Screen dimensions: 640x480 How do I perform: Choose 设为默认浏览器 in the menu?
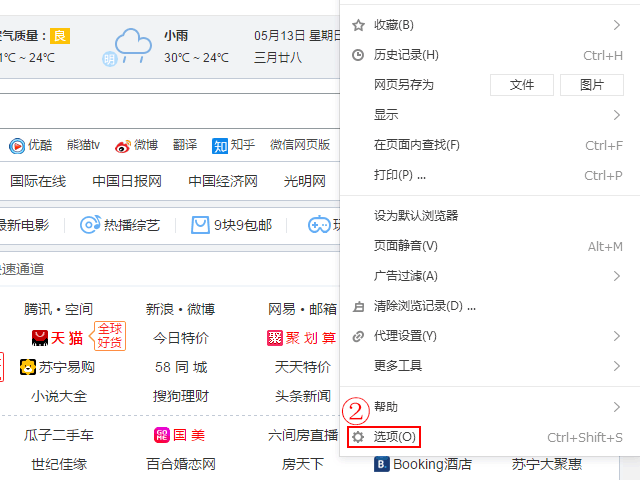(490, 216)
